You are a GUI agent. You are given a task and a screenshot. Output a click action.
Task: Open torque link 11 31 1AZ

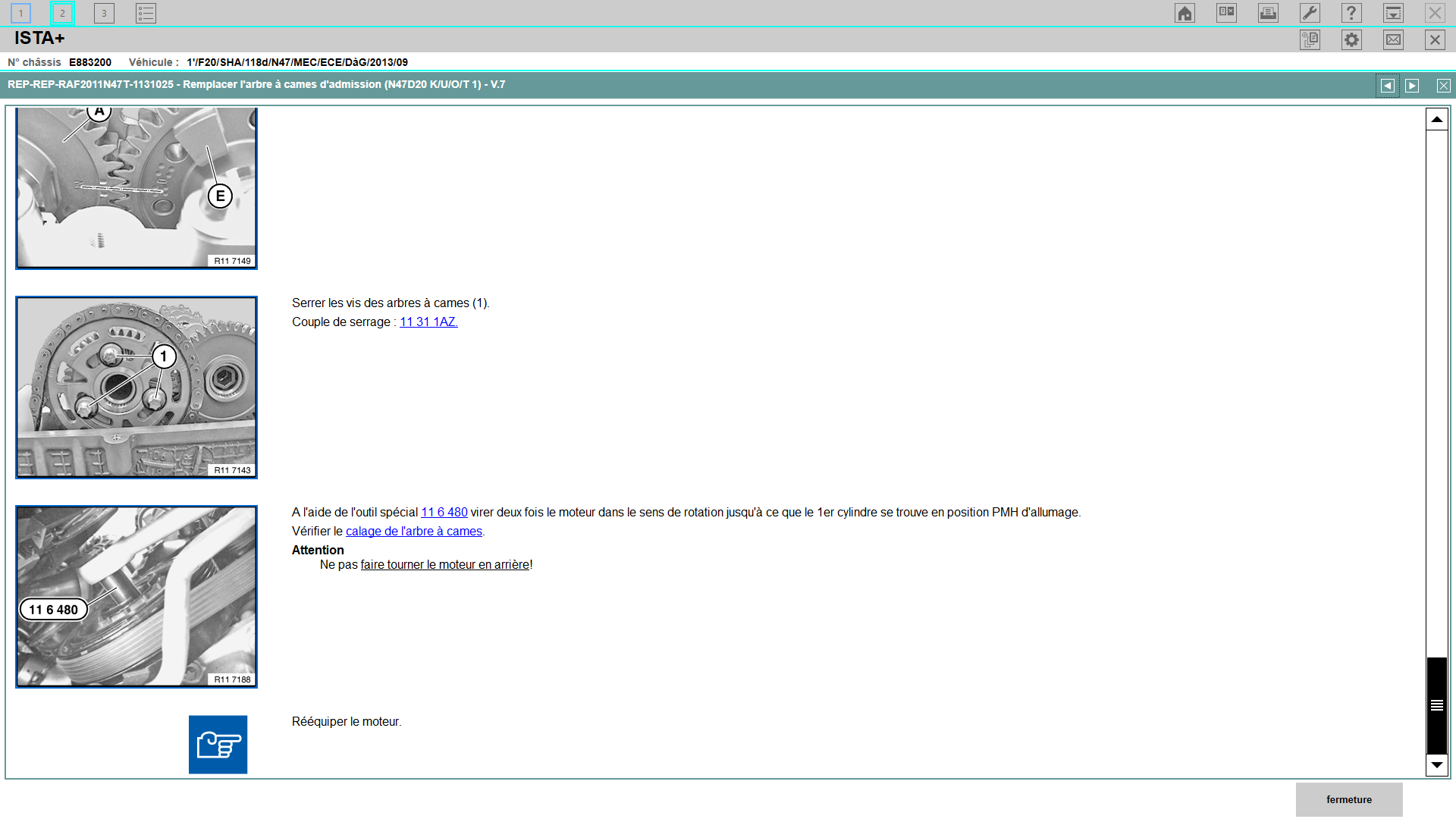(x=428, y=322)
